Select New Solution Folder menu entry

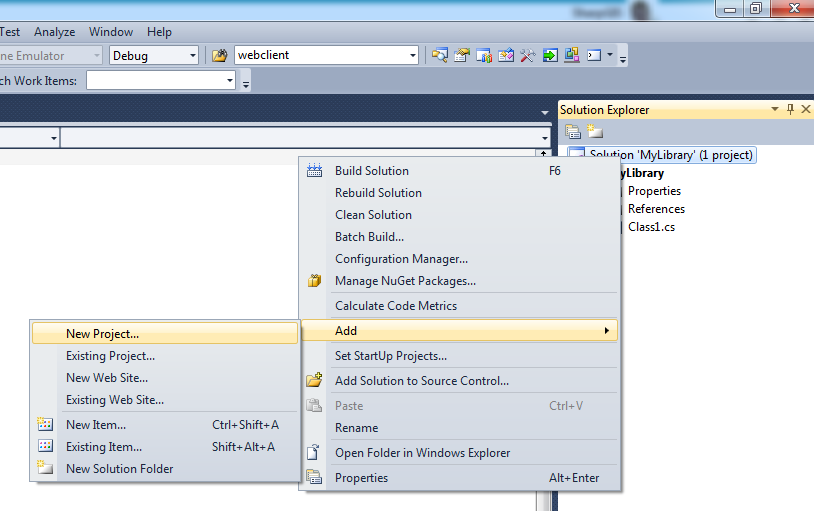click(165, 468)
